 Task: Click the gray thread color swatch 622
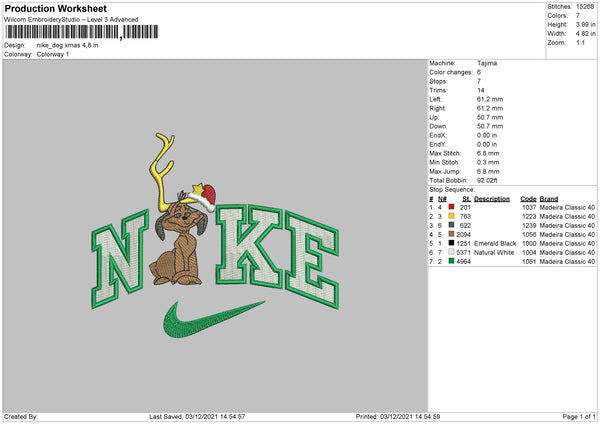point(452,225)
